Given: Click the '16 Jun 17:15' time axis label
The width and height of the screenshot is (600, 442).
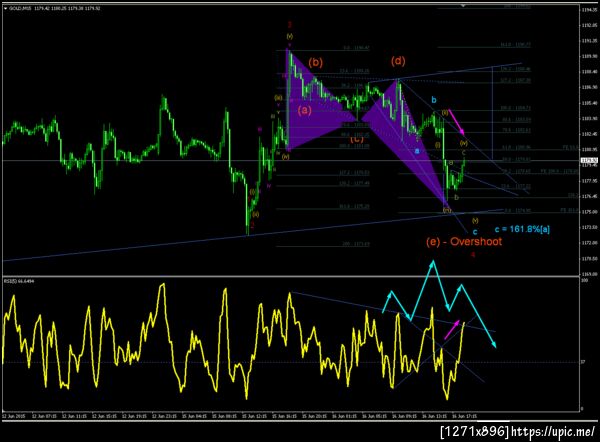Looking at the screenshot, I should (464, 416).
